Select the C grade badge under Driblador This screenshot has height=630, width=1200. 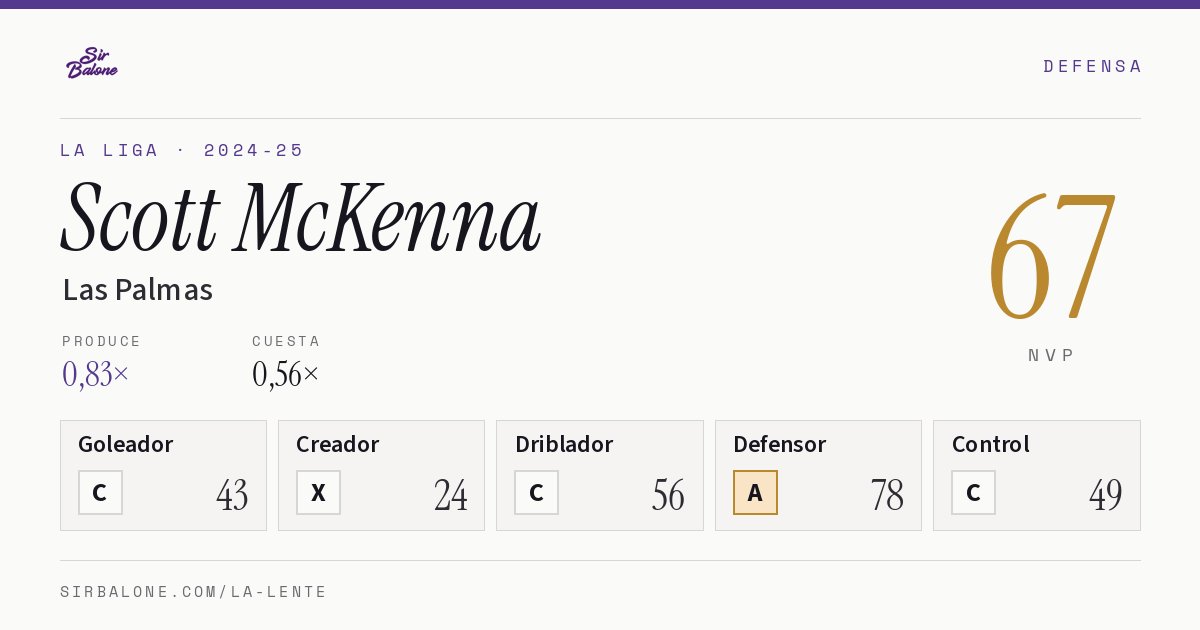(537, 493)
